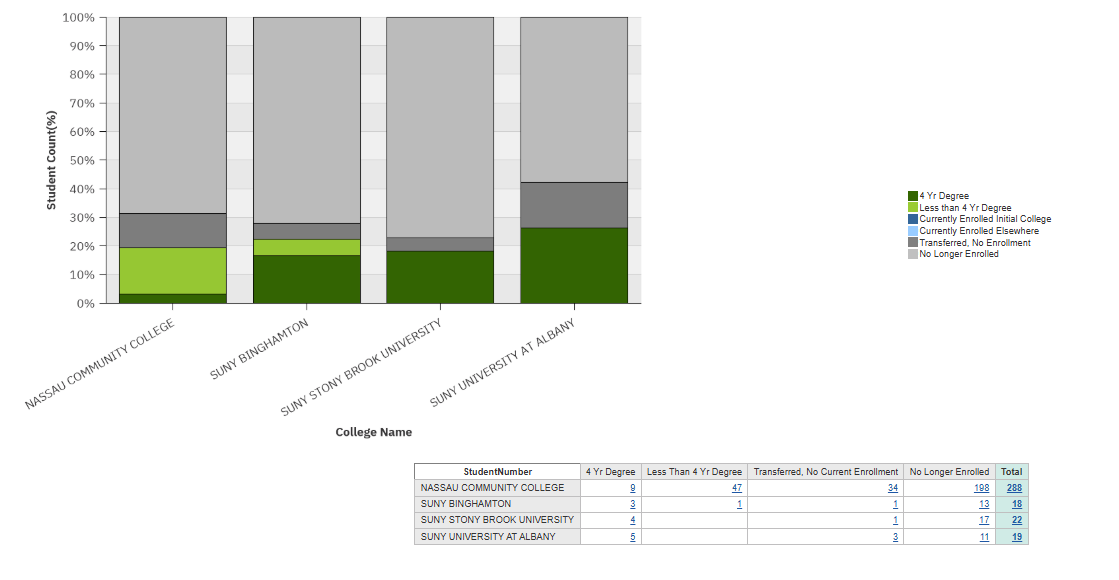
Task: Click Binghamton bar's dark green 4 Yr Degree segment
Action: pos(307,280)
